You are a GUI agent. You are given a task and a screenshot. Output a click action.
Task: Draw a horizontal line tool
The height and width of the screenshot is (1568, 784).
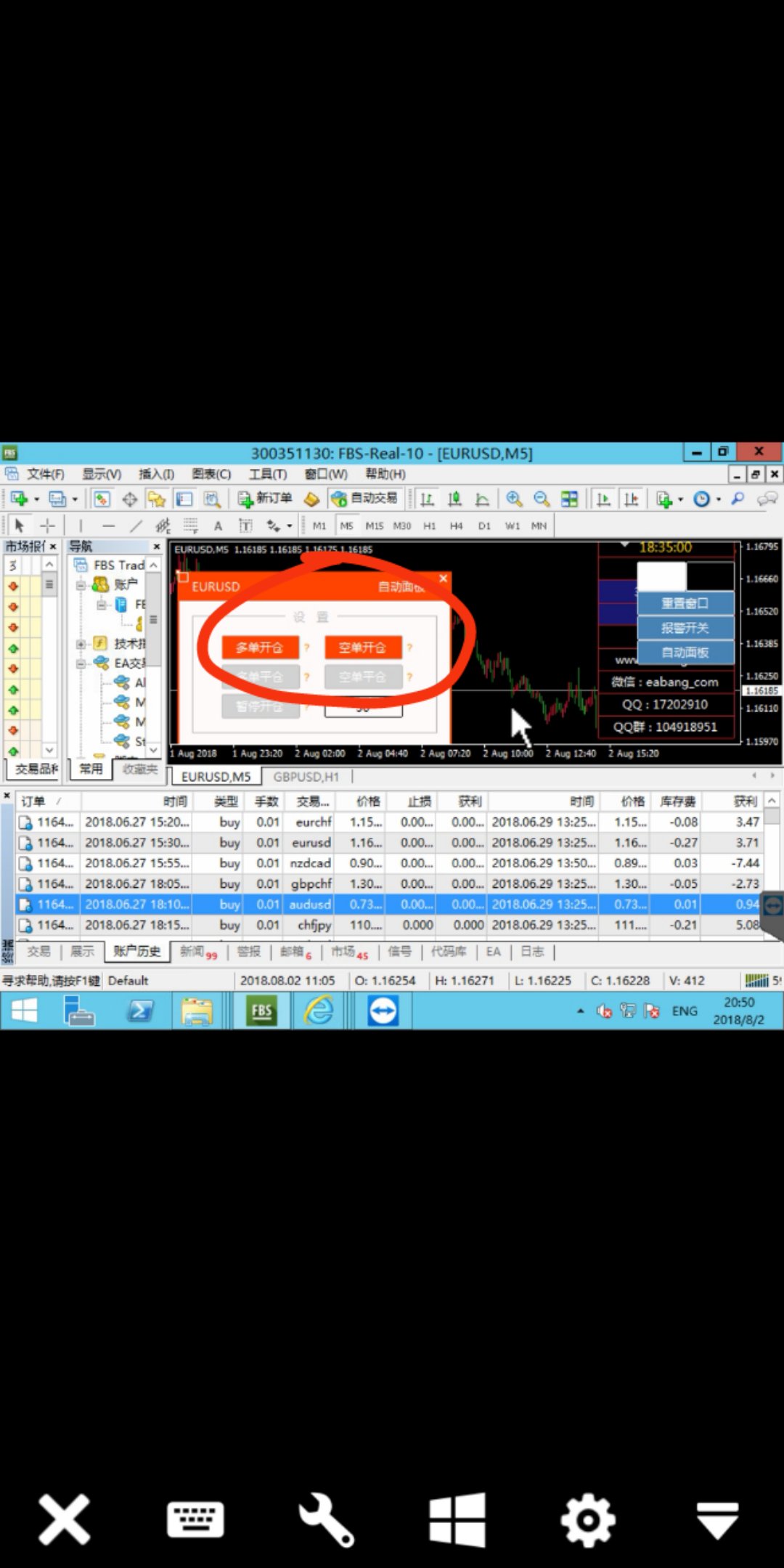[x=109, y=526]
